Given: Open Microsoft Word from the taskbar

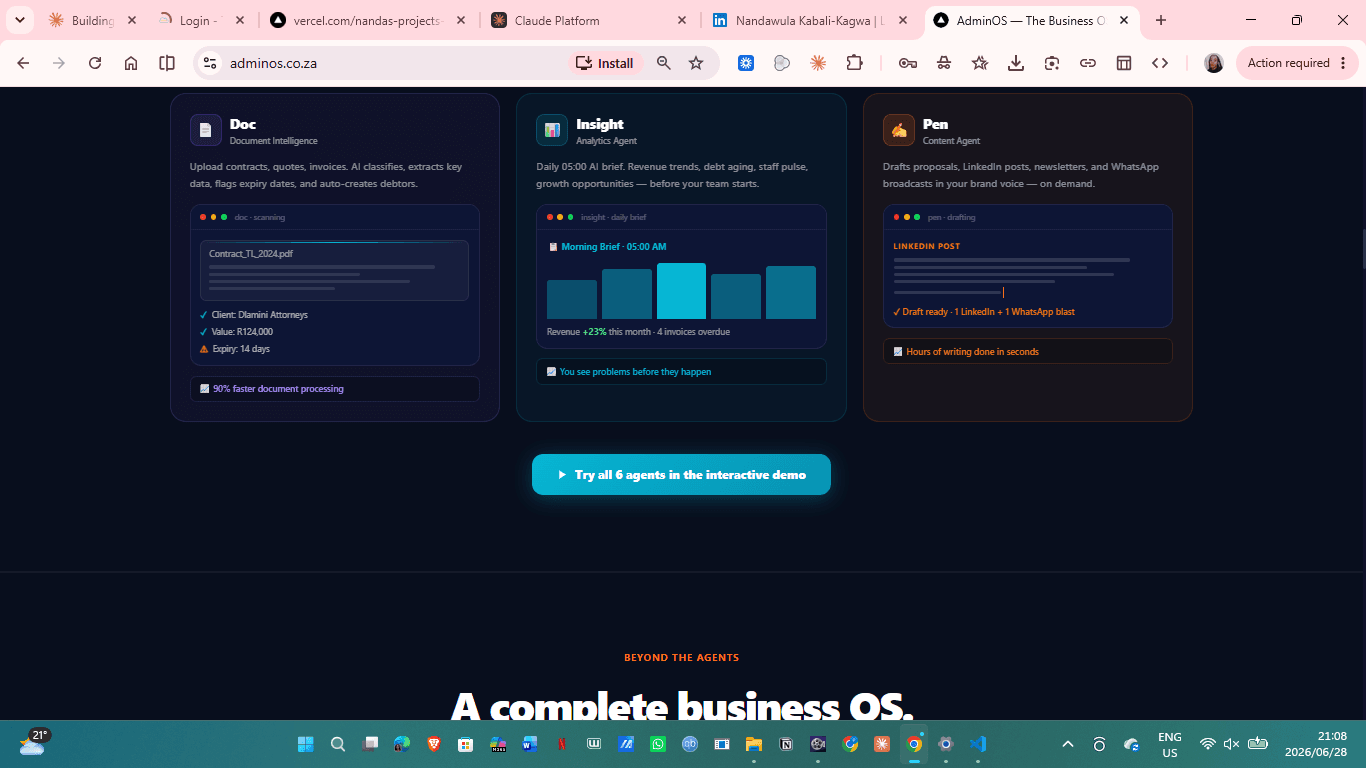Looking at the screenshot, I should (x=530, y=744).
